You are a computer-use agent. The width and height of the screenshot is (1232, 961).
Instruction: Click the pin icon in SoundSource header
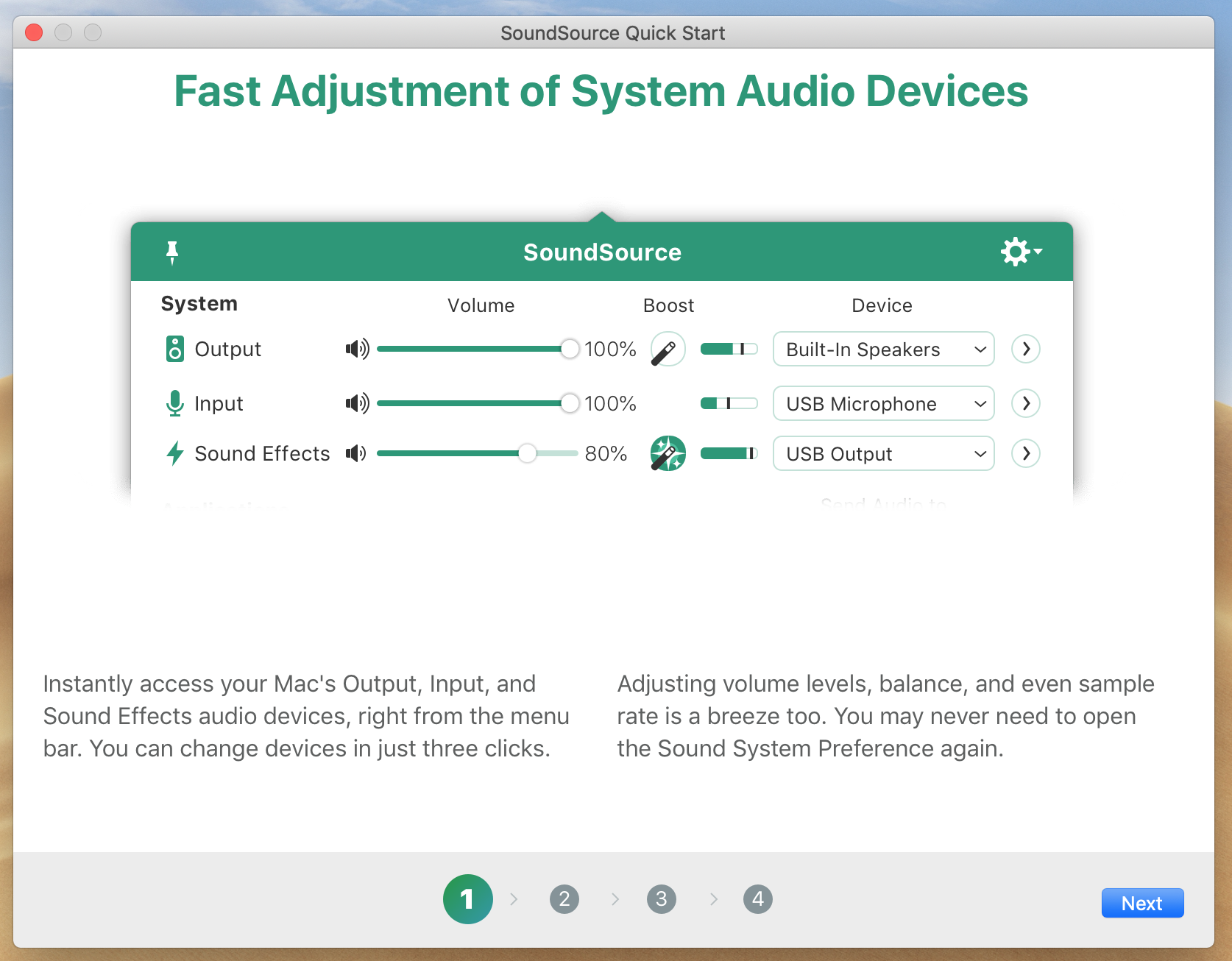tap(172, 252)
